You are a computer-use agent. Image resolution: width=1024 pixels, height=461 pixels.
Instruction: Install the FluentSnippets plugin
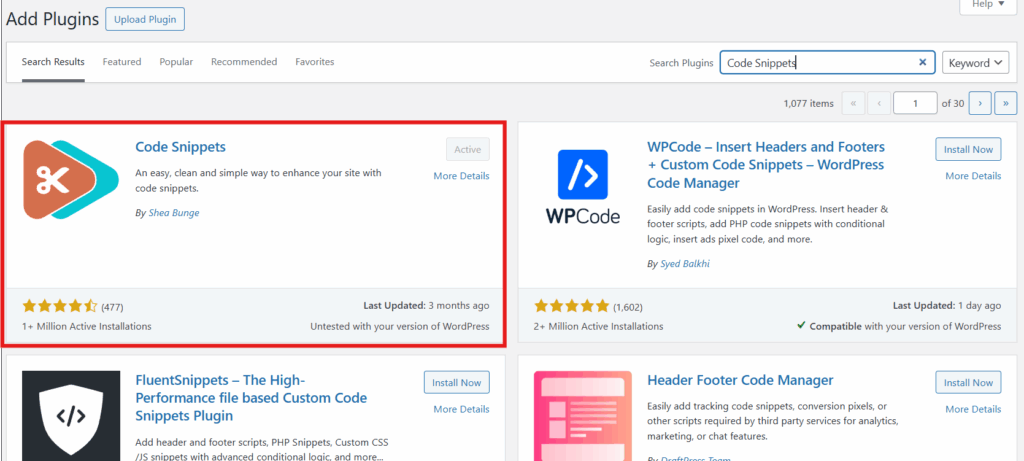(456, 382)
